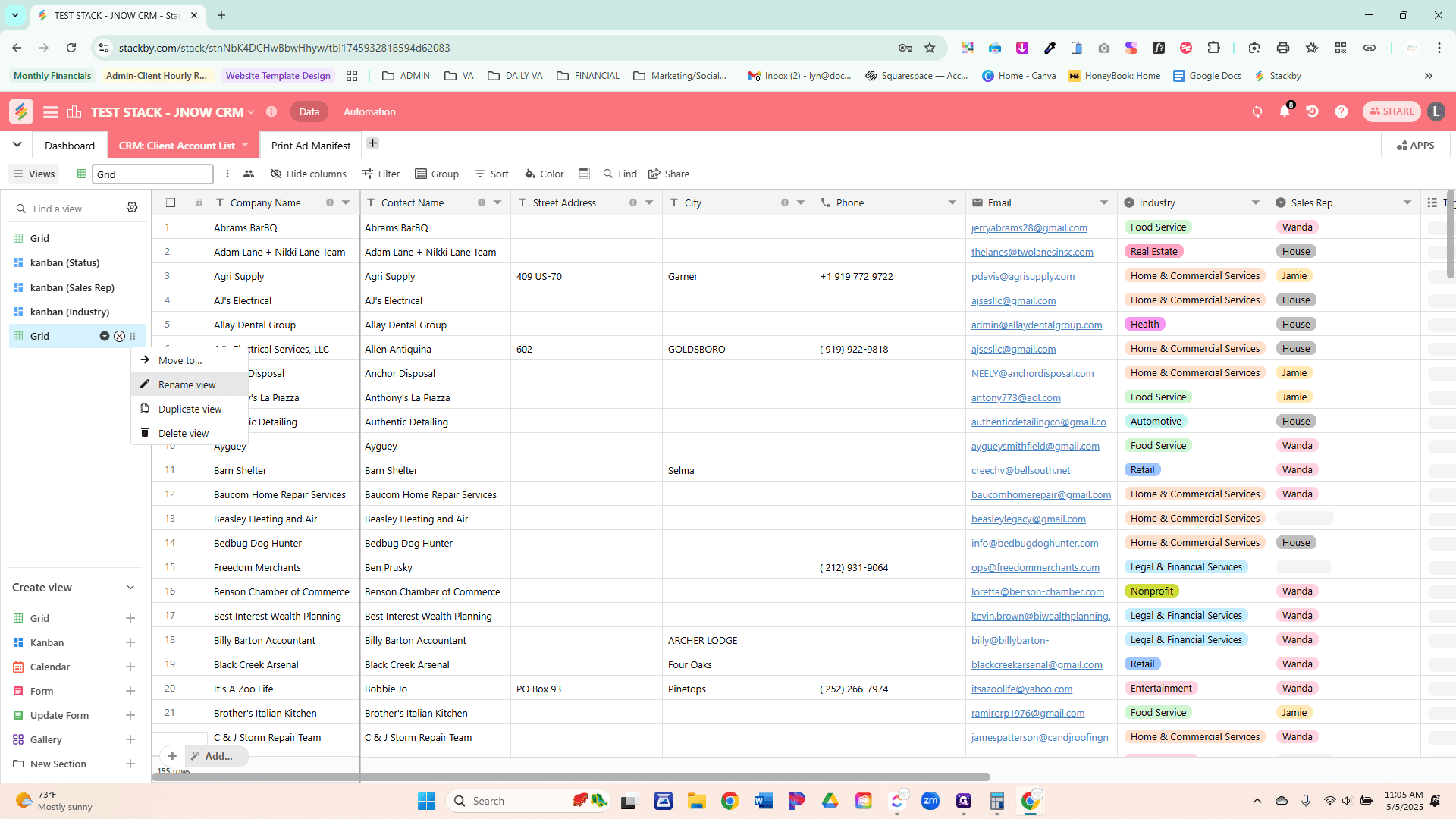Viewport: 1456px width, 819px height.
Task: Click Hide columns in toolbar
Action: pos(309,174)
